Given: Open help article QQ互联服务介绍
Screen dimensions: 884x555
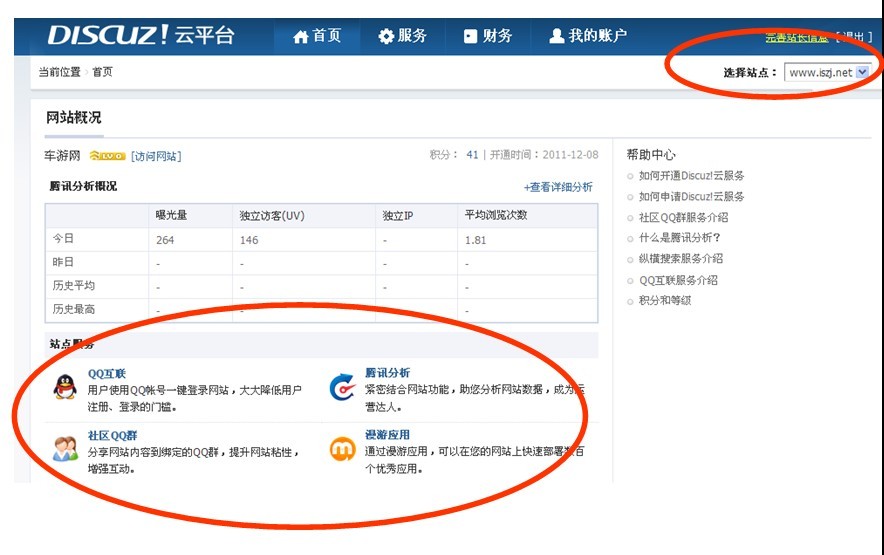Looking at the screenshot, I should coord(678,280).
